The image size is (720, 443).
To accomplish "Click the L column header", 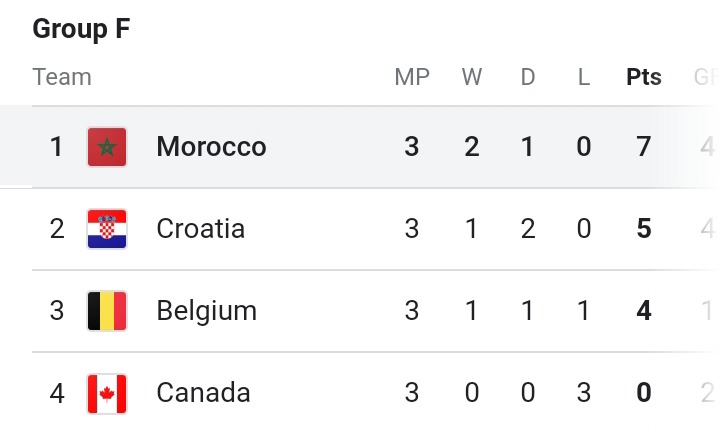I will point(584,77).
